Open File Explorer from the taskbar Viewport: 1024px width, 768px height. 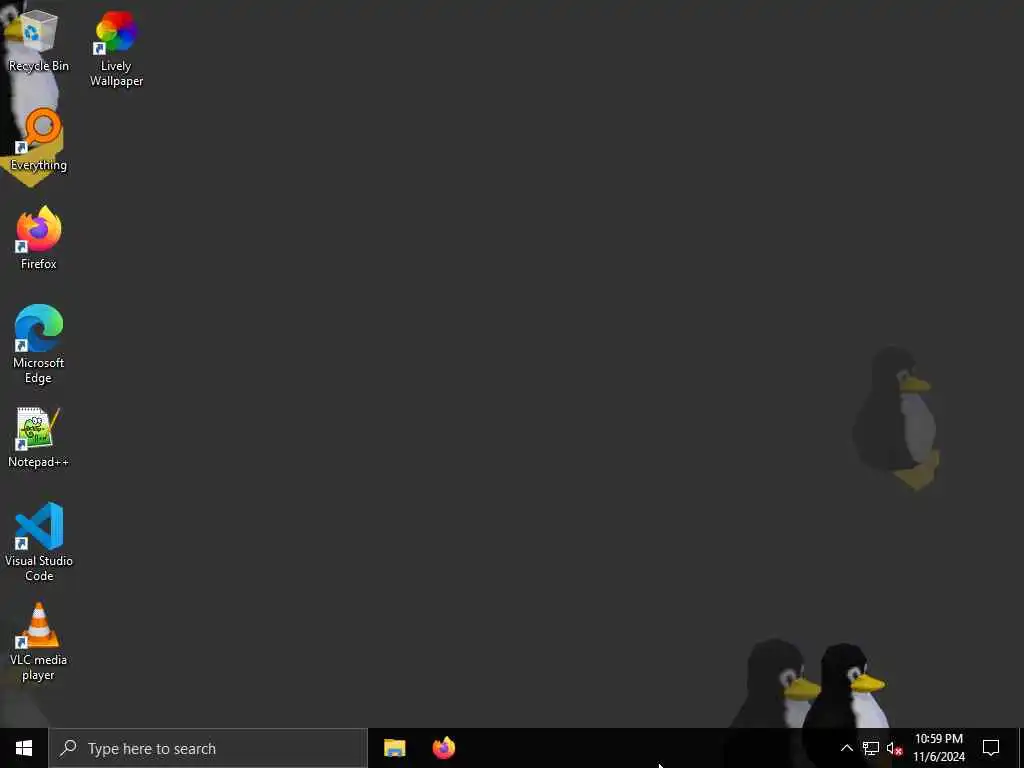point(394,748)
